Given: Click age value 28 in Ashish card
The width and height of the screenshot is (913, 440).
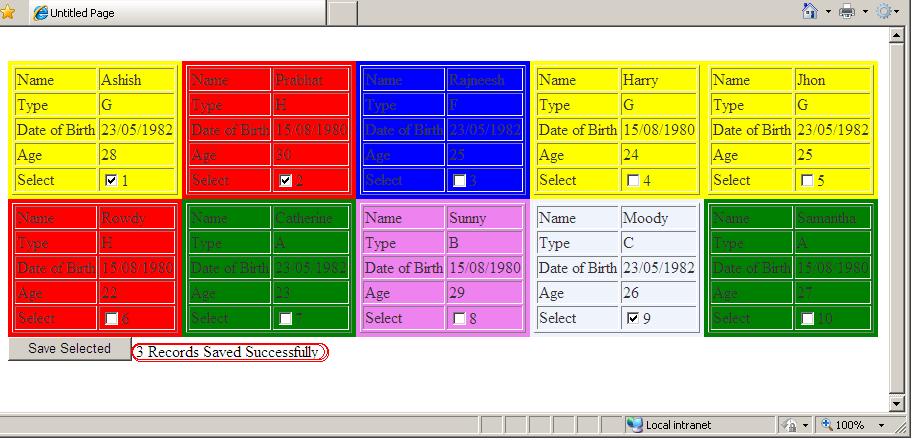Looking at the screenshot, I should click(109, 155).
